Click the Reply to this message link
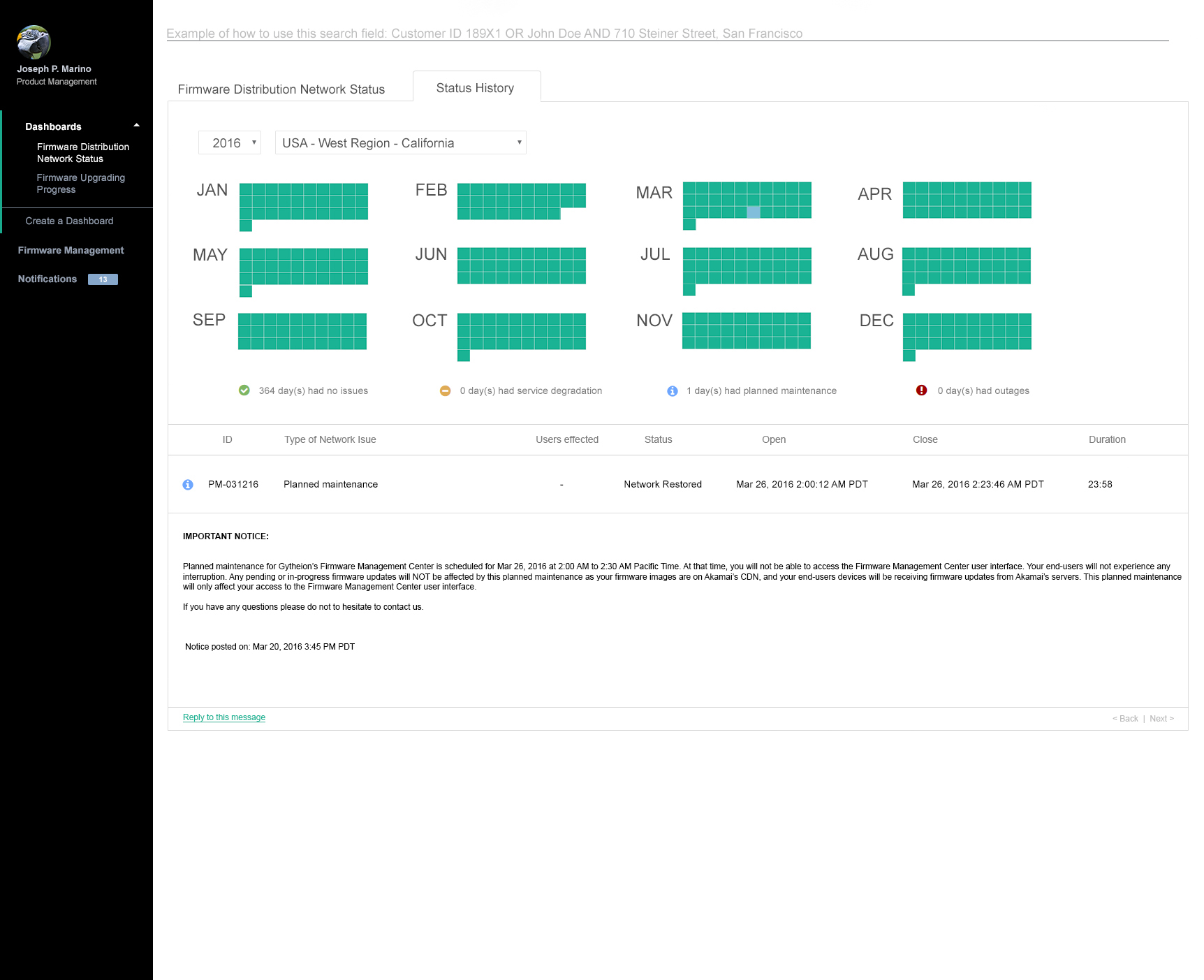Screen dimensions: 1204x980 coord(223,717)
